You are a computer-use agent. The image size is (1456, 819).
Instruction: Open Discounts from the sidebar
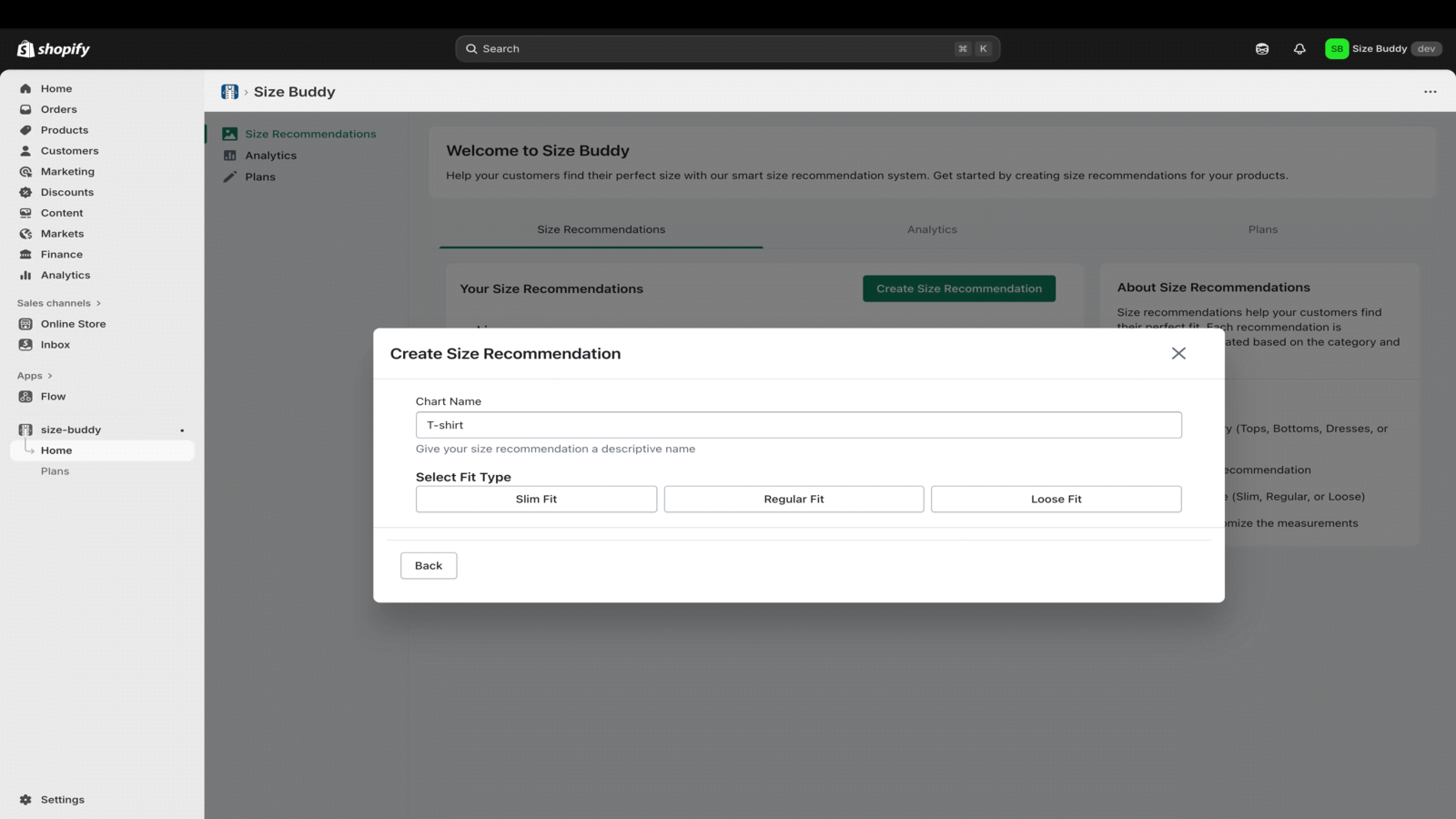66,192
